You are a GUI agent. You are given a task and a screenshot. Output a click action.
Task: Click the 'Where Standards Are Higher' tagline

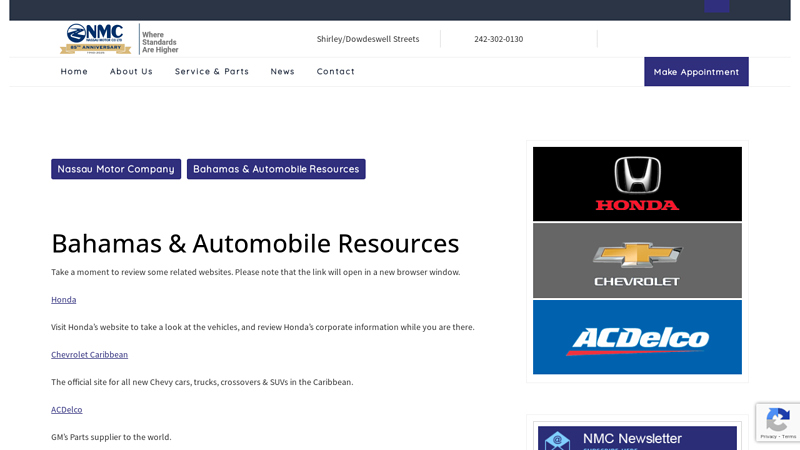click(160, 42)
